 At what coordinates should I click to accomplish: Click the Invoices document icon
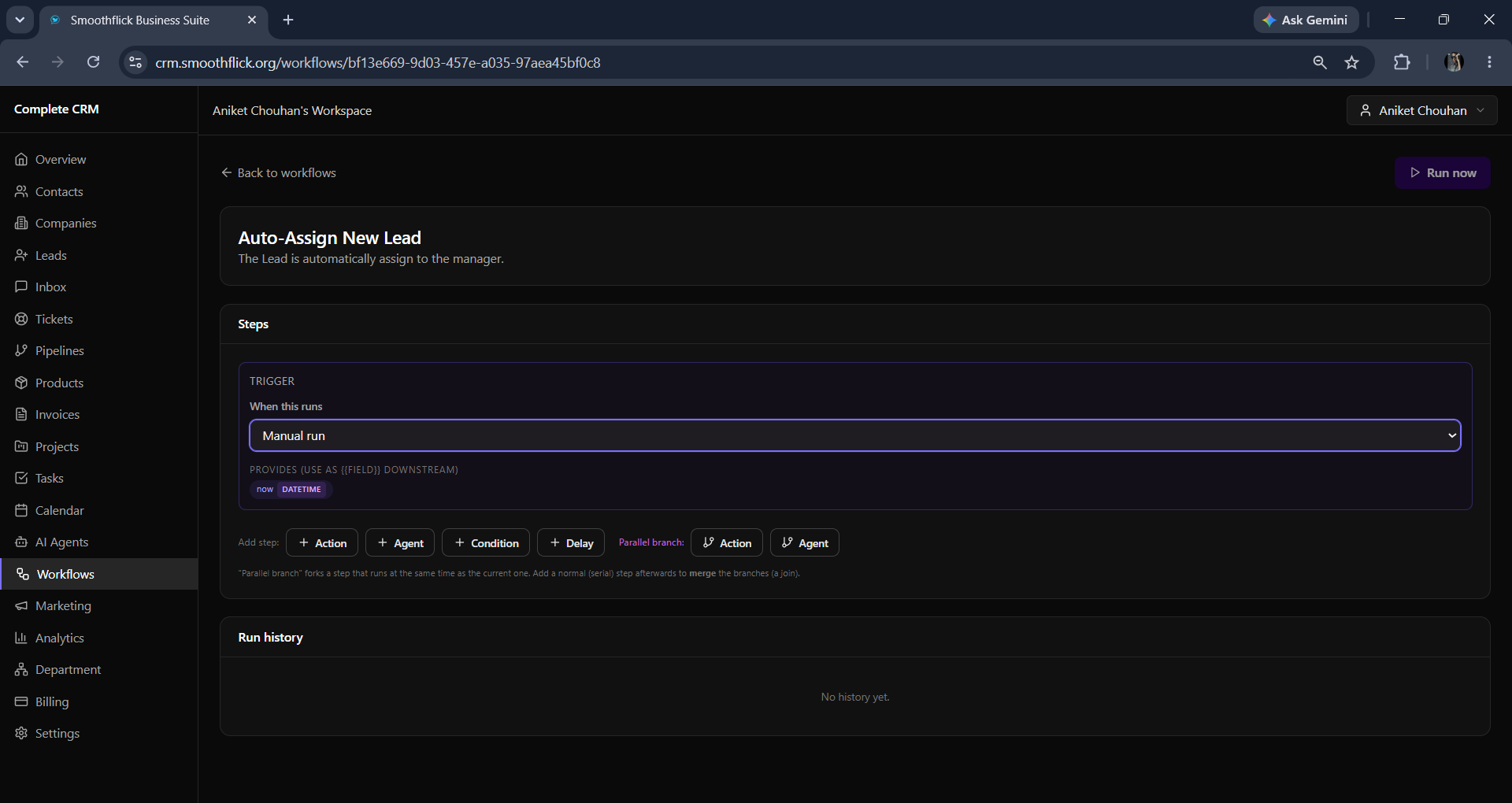21,414
